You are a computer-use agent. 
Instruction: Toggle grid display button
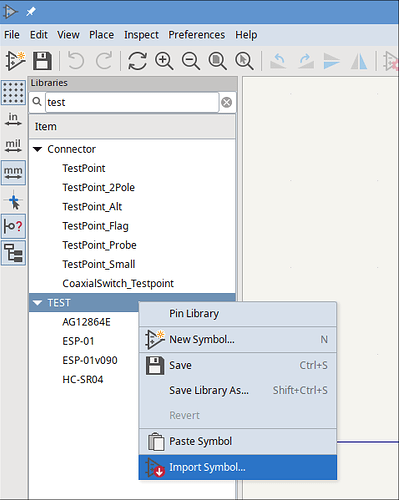click(x=13, y=92)
